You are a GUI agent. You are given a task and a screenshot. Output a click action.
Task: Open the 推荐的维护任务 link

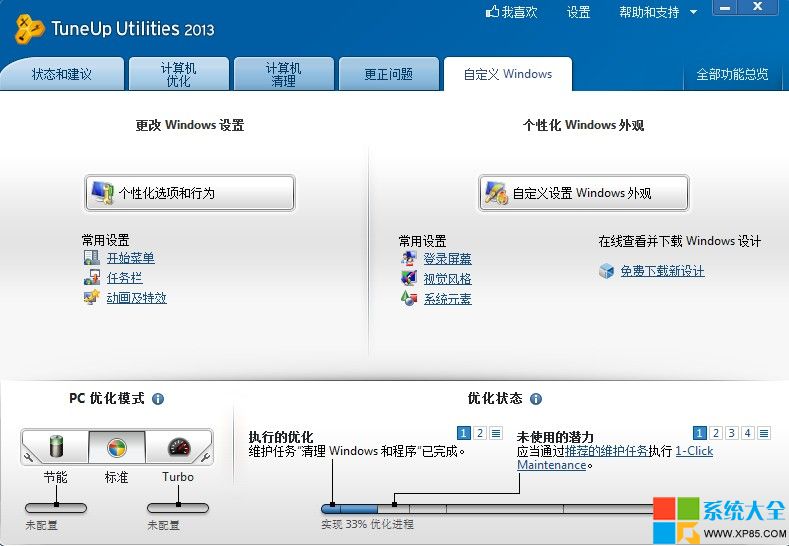click(x=606, y=451)
